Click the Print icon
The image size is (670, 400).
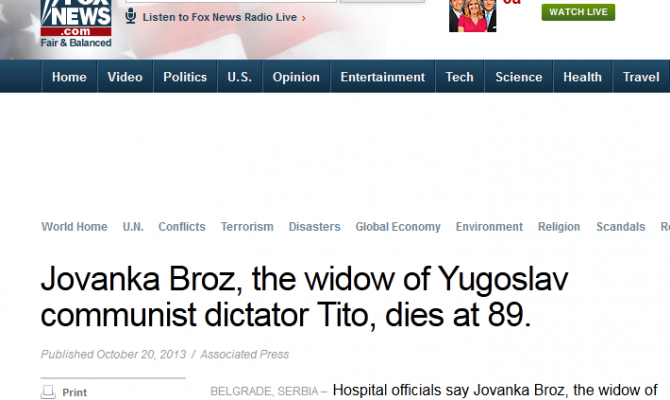coord(48,392)
